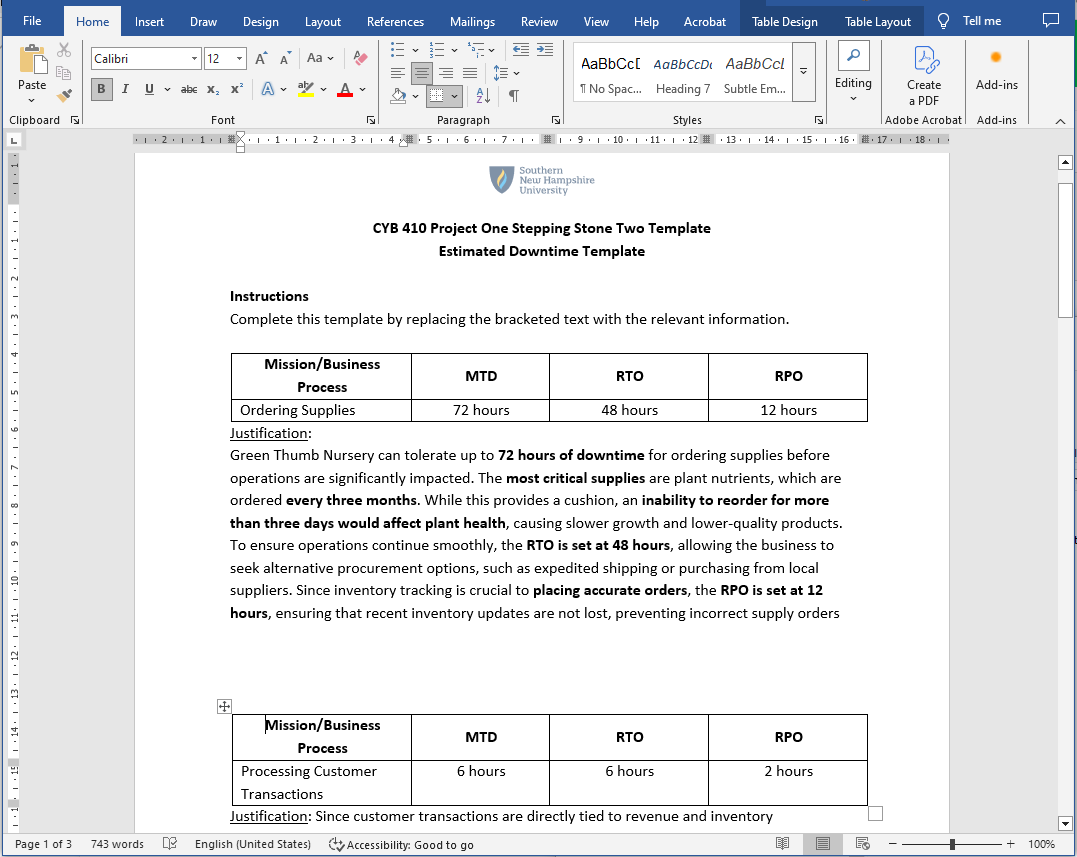1077x857 pixels.
Task: Open the File menu
Action: point(32,21)
